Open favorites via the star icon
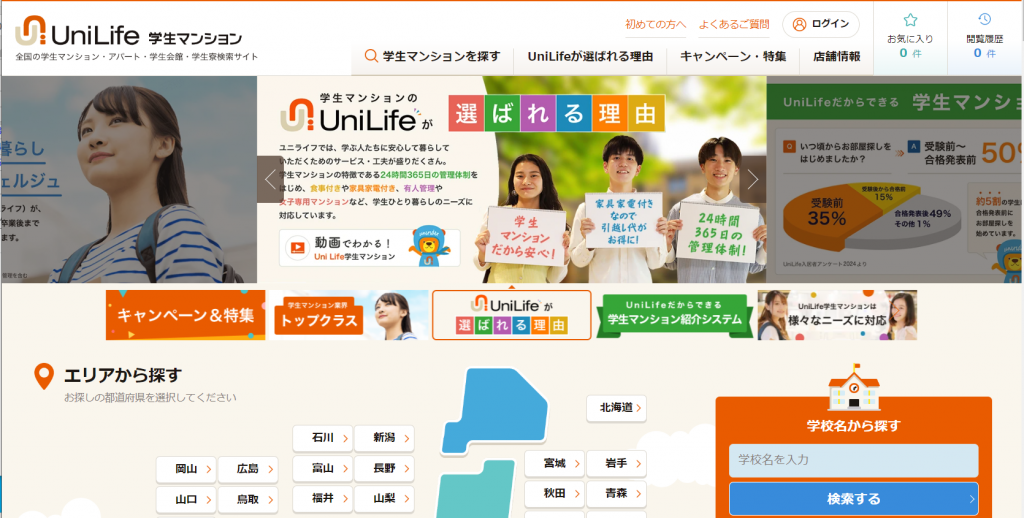 tap(910, 20)
